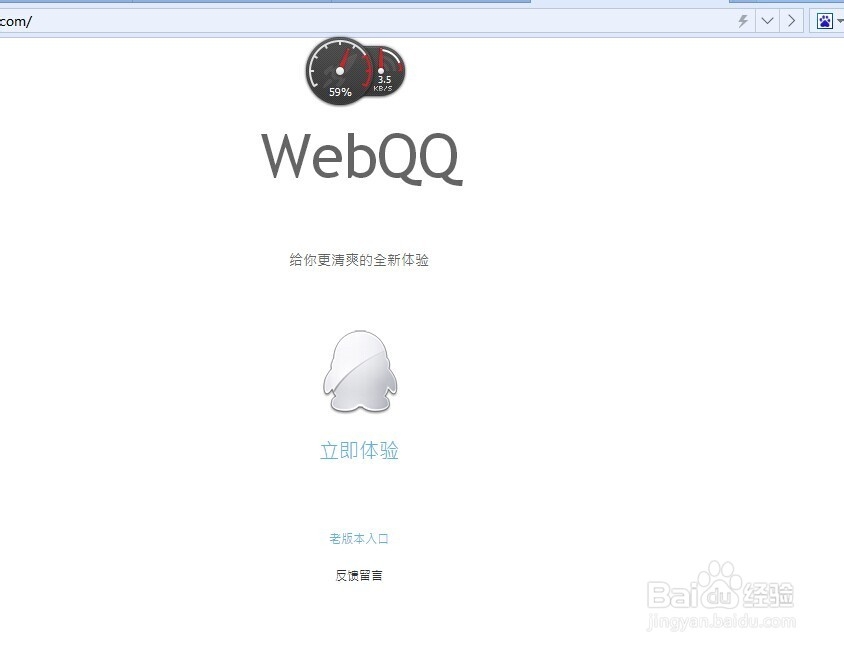
Task: Click the lightning bolt speed-mode icon
Action: coord(743,21)
